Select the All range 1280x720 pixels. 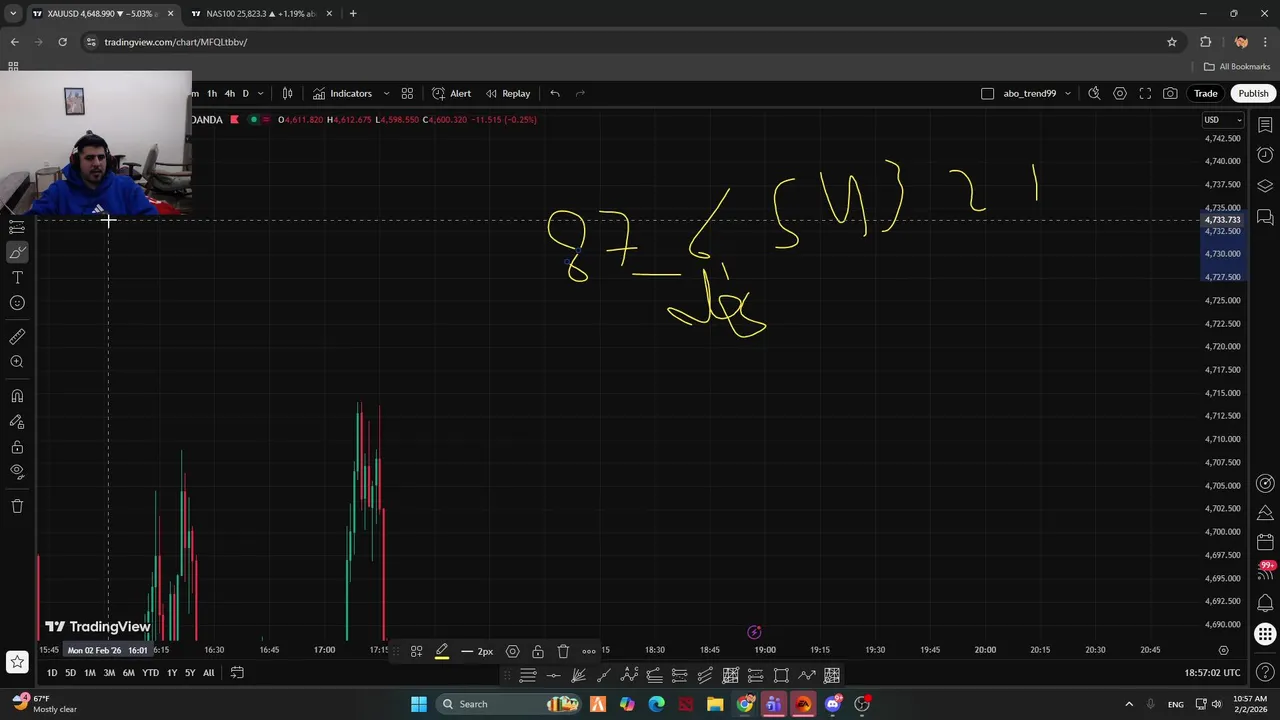[x=208, y=673]
